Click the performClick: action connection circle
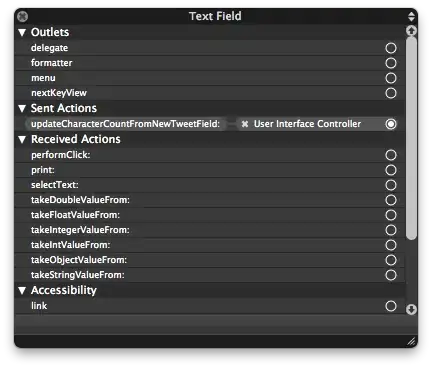 click(391, 155)
